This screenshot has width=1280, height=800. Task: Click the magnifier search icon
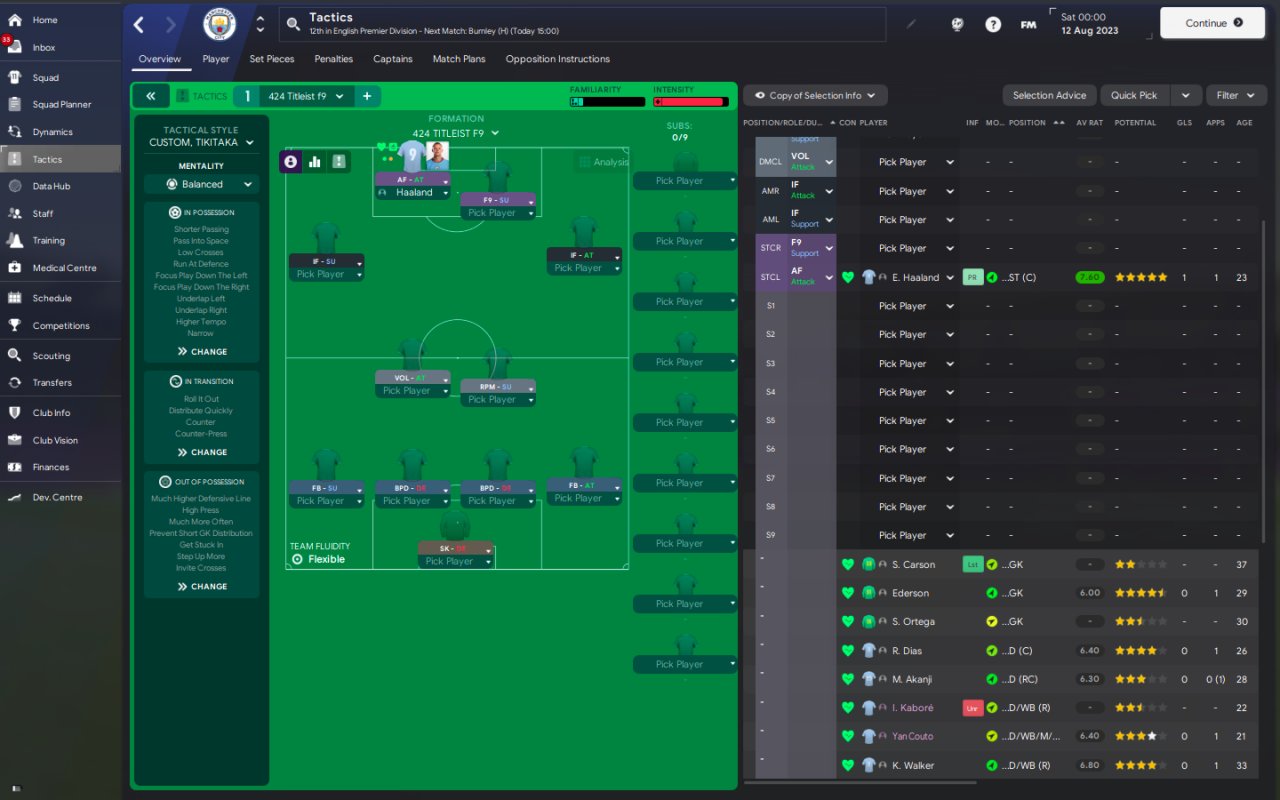tap(293, 24)
